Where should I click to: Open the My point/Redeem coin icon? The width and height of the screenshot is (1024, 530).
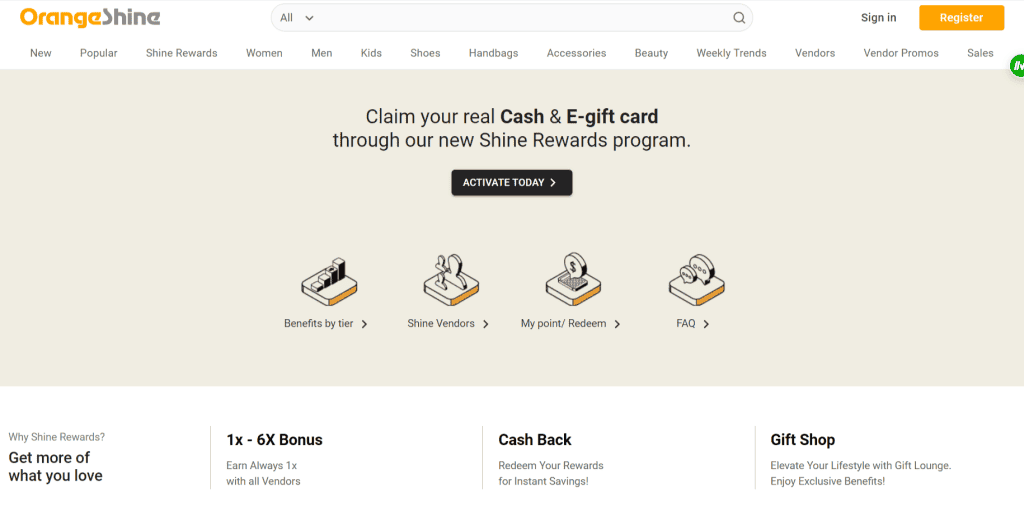[x=573, y=279]
